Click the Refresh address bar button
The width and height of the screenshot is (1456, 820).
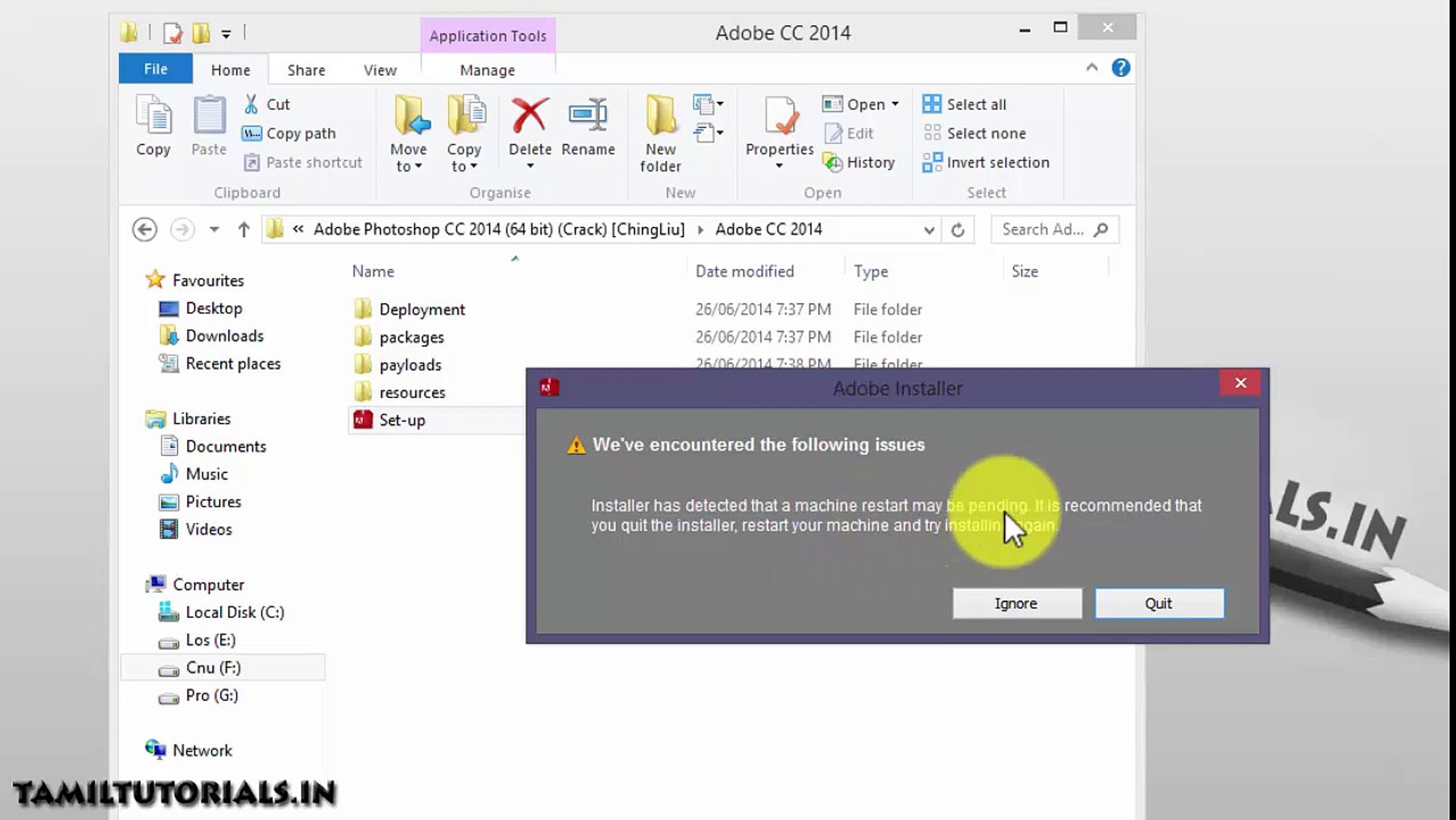point(958,229)
